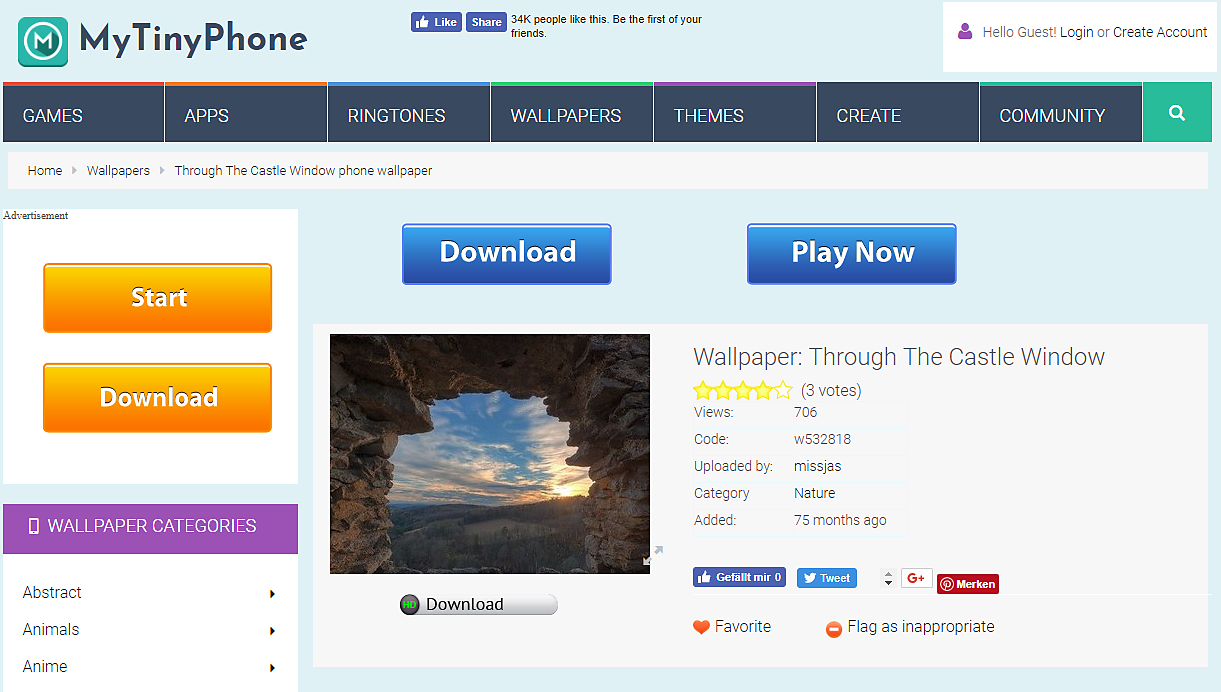
Task: Expand the Anime category
Action: tap(272, 668)
